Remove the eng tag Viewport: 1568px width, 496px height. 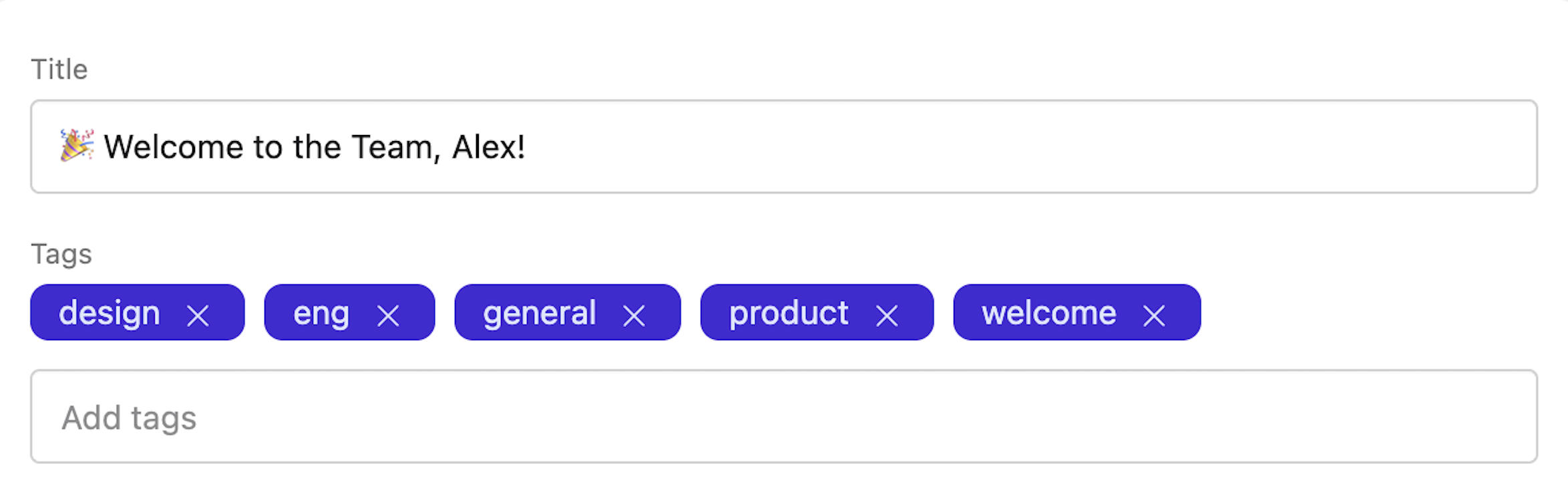click(x=389, y=314)
